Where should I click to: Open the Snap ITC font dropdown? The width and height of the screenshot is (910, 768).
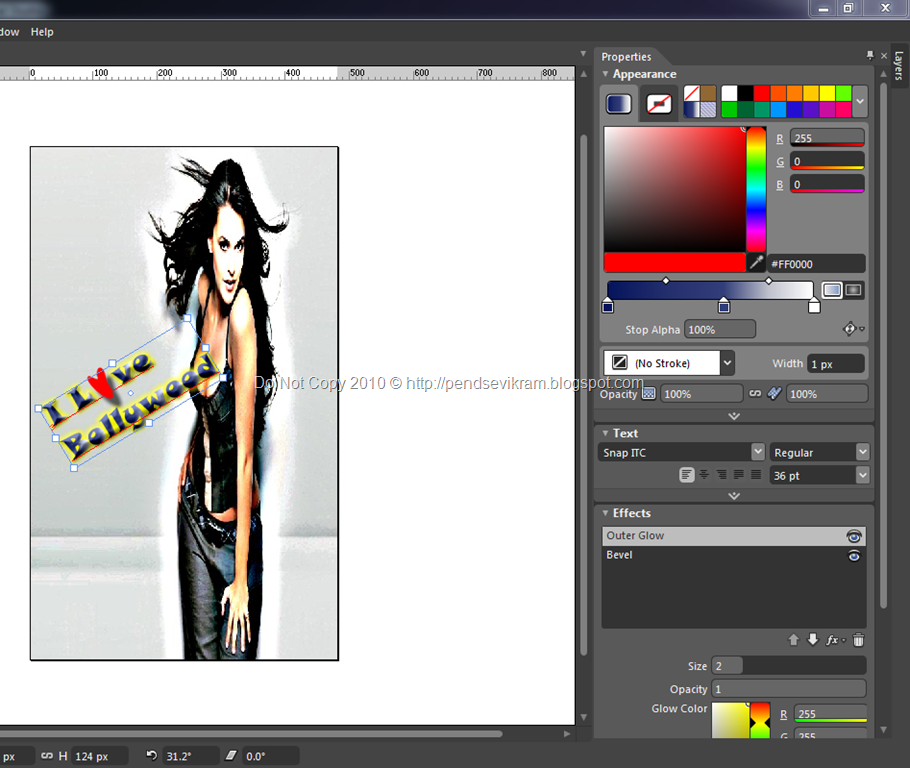point(758,451)
